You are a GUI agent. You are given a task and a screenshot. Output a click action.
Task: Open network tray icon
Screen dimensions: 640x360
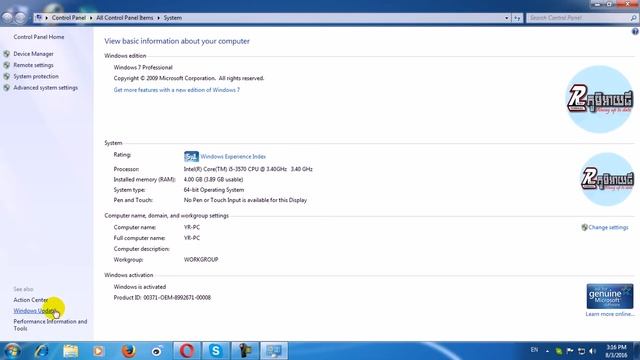[582, 351]
